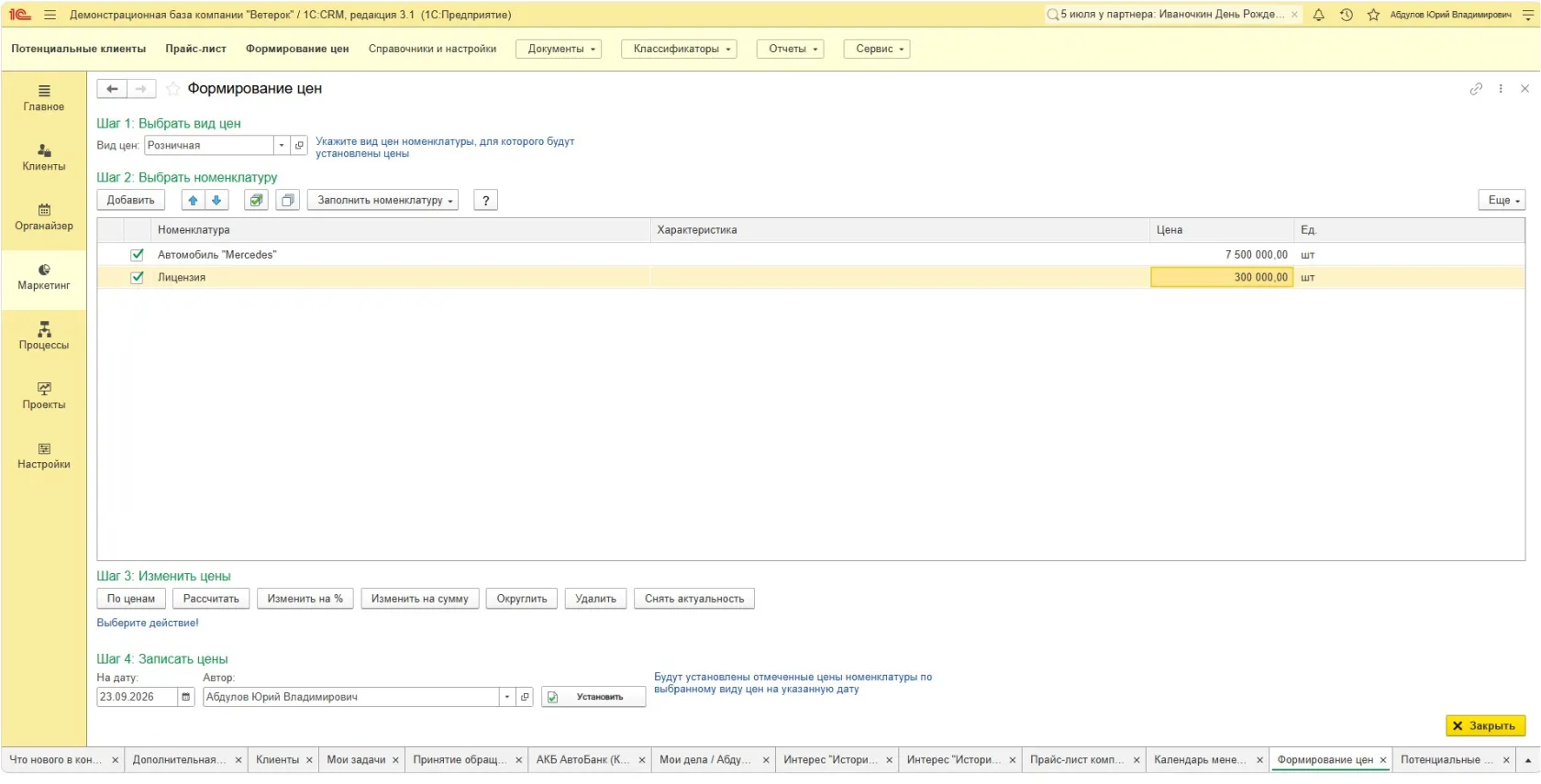Image resolution: width=1541 pixels, height=784 pixels.
Task: Uncheck the Лицензия row checkbox
Action: pos(138,277)
